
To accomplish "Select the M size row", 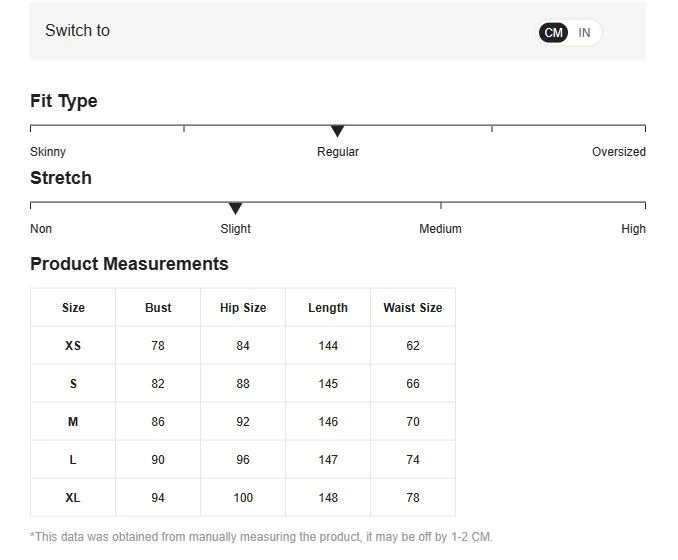I will click(73, 422).
